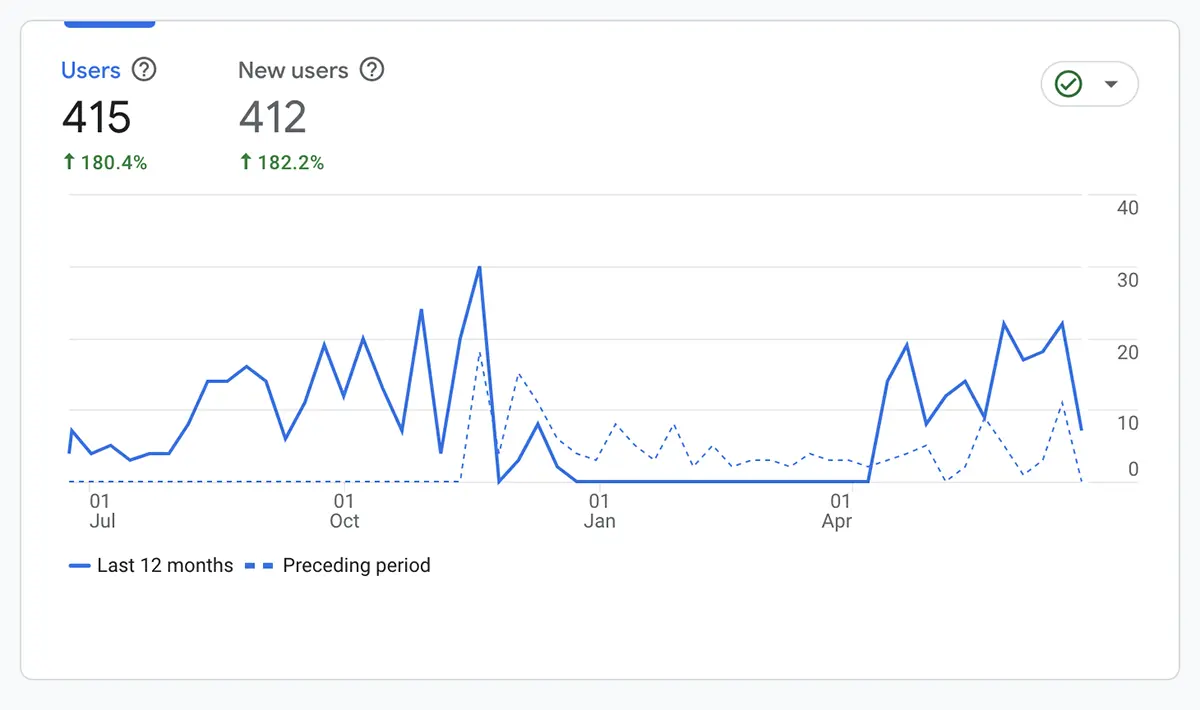Viewport: 1200px width, 710px height.
Task: Click the 40 label on the y-axis
Action: pyautogui.click(x=1127, y=208)
